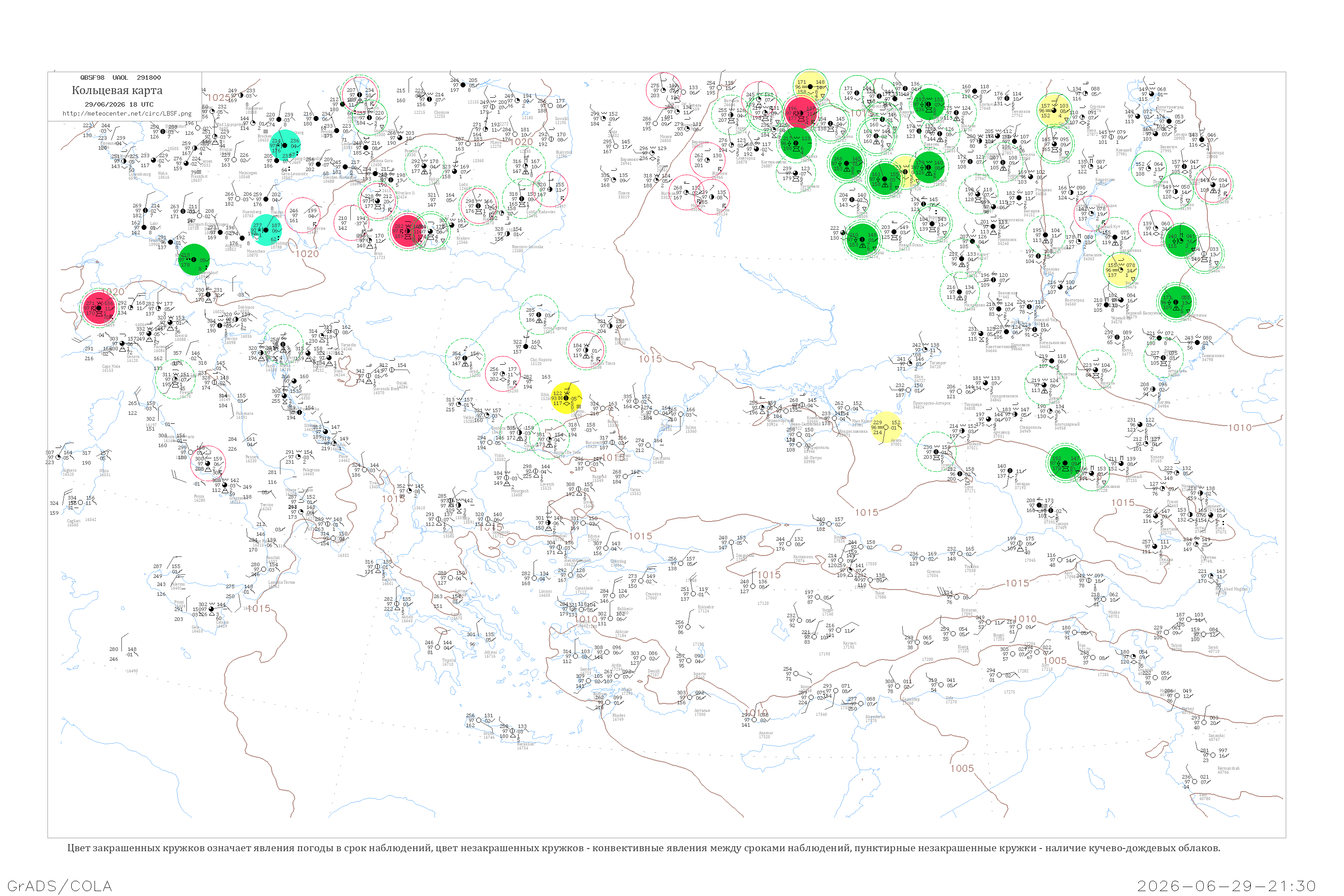The image size is (1344, 896).
Task: Click the "Meiningen 10548" station label
Action: pos(247,175)
